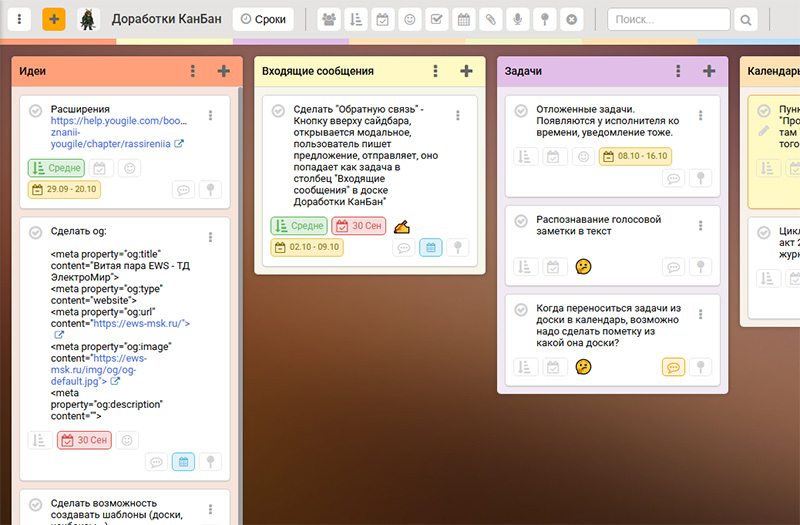Toggle the attachment paperclip filter in toolbar

point(491,19)
